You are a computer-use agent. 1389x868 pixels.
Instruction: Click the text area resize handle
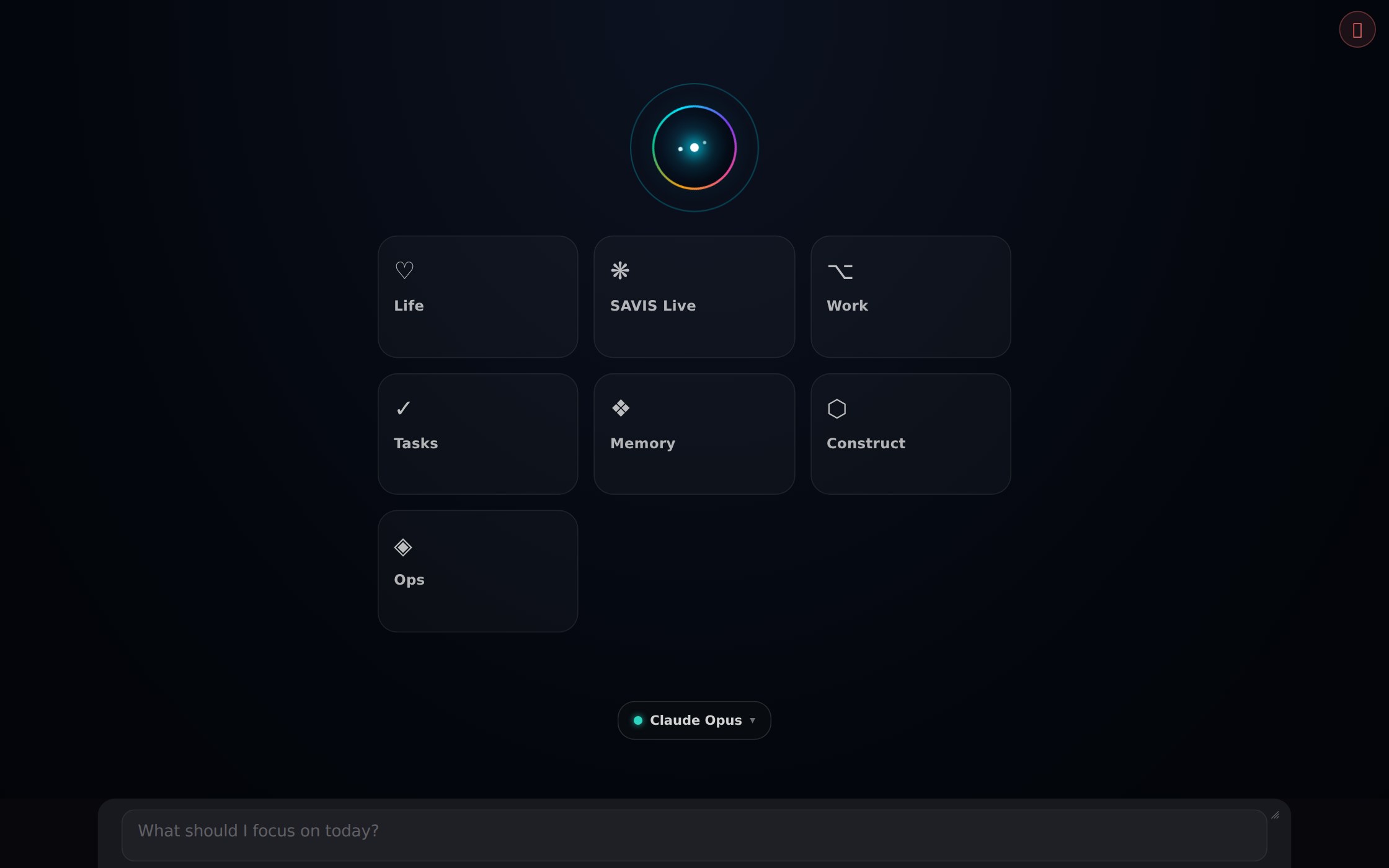tap(1275, 815)
